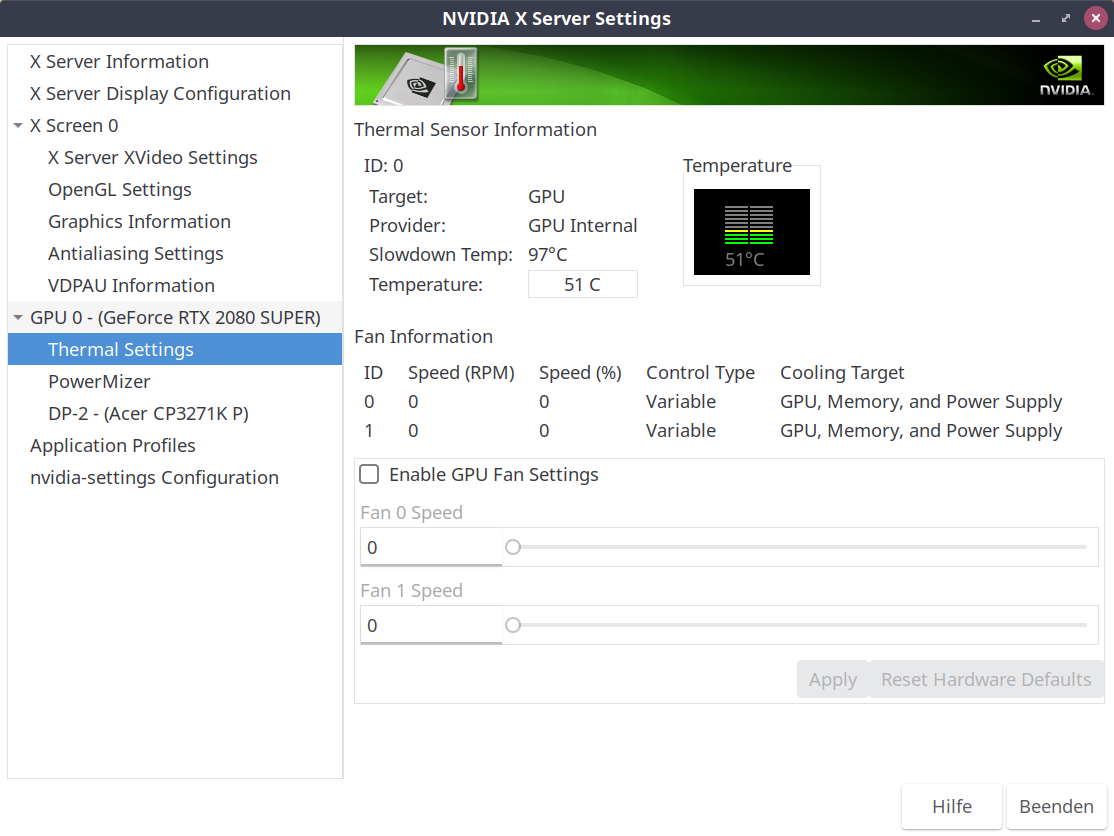Screen dimensions: 1114x836
Task: Click Variable control type of fan 1
Action: [x=681, y=430]
